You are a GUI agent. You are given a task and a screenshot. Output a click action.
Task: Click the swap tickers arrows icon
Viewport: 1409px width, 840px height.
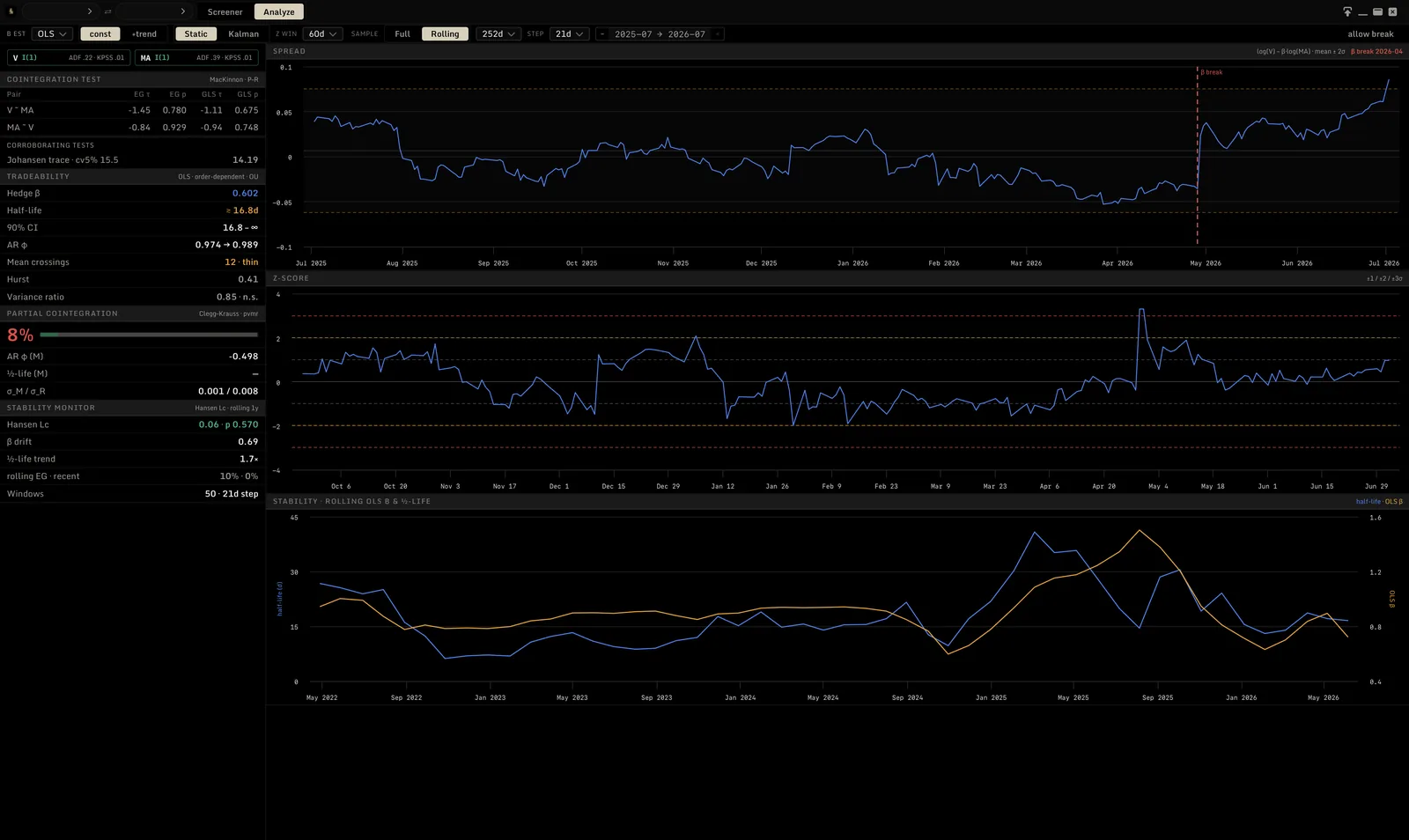pos(107,11)
